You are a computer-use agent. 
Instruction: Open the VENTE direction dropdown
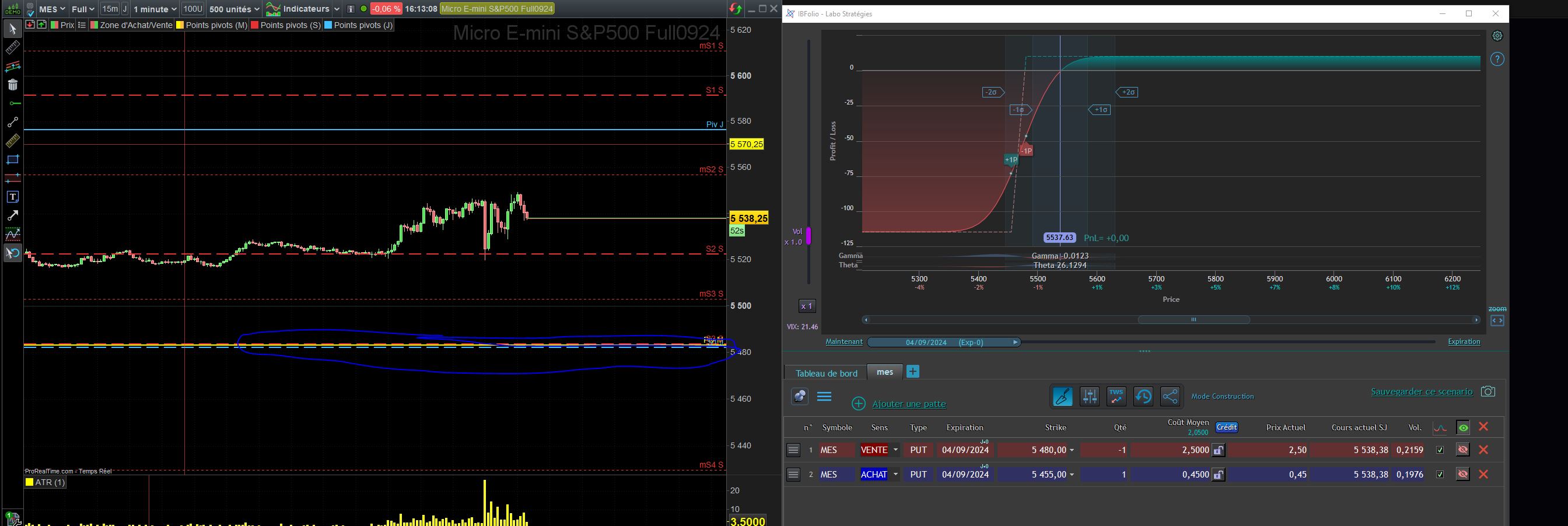[880, 450]
